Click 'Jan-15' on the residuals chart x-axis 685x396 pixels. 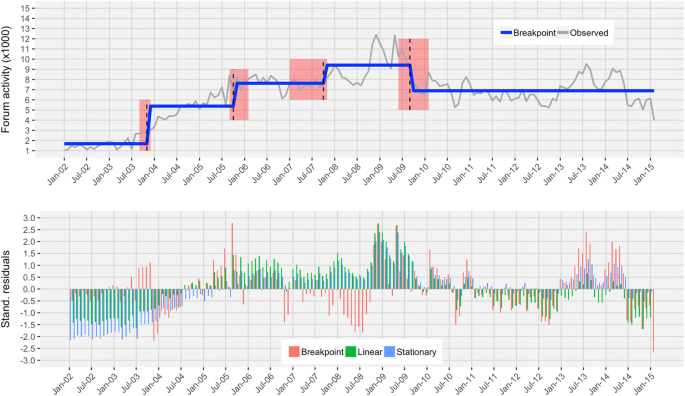click(x=644, y=384)
